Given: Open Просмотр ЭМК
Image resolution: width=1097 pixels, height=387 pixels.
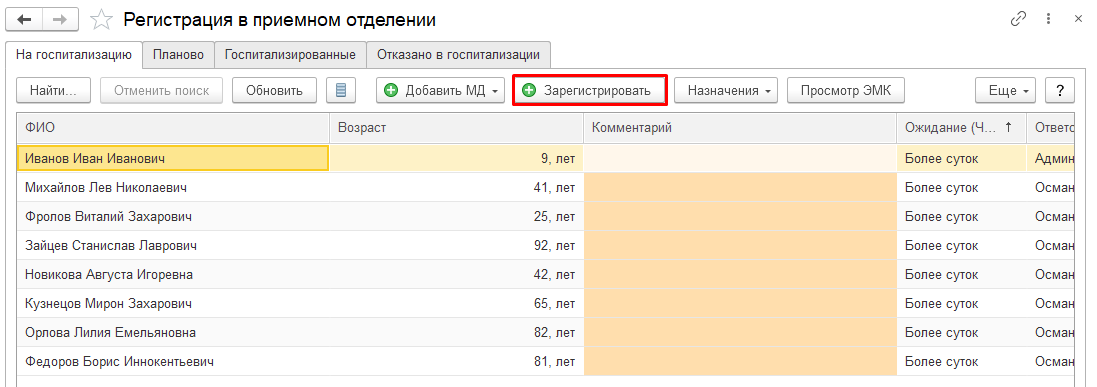Looking at the screenshot, I should (x=846, y=90).
